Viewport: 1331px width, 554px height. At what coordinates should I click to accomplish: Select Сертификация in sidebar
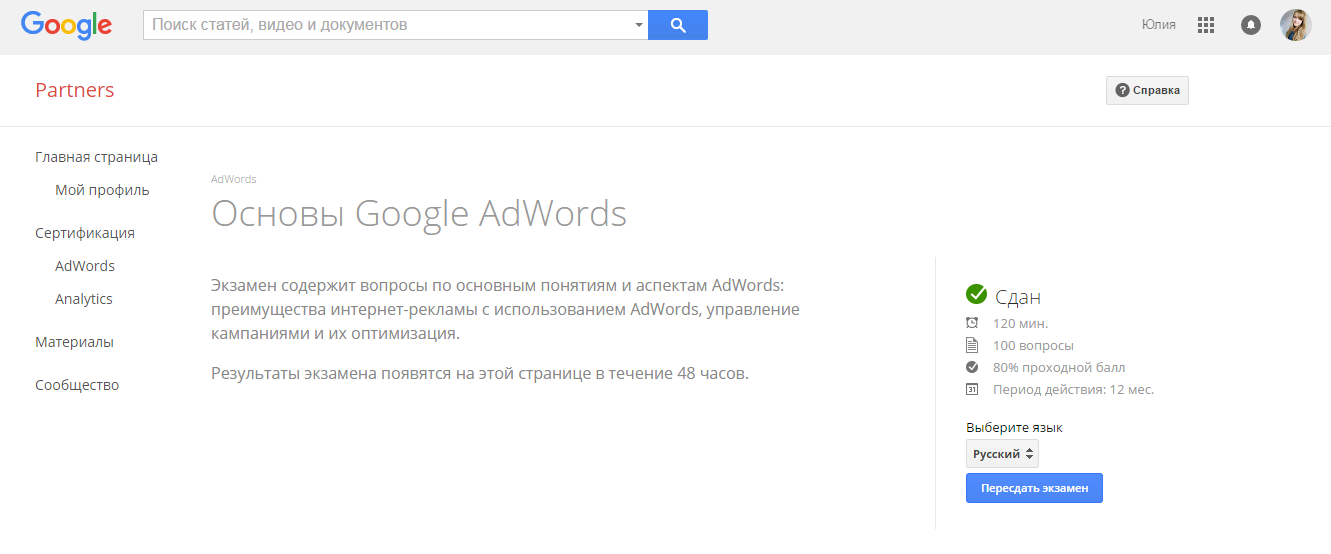(x=85, y=233)
